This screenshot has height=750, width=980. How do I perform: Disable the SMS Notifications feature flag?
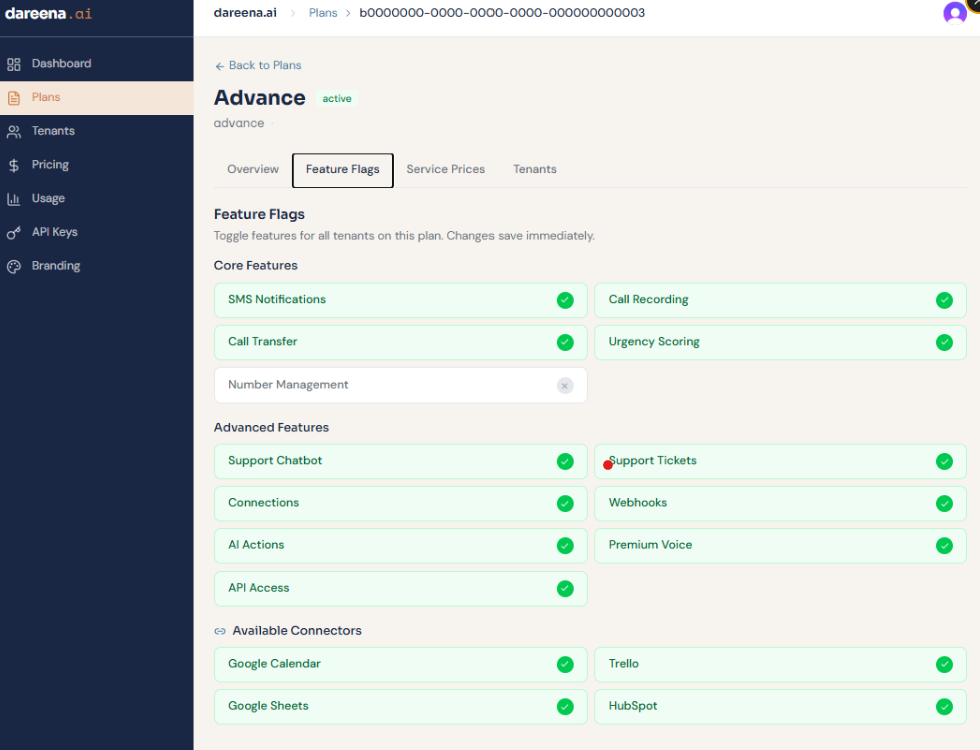tap(565, 300)
